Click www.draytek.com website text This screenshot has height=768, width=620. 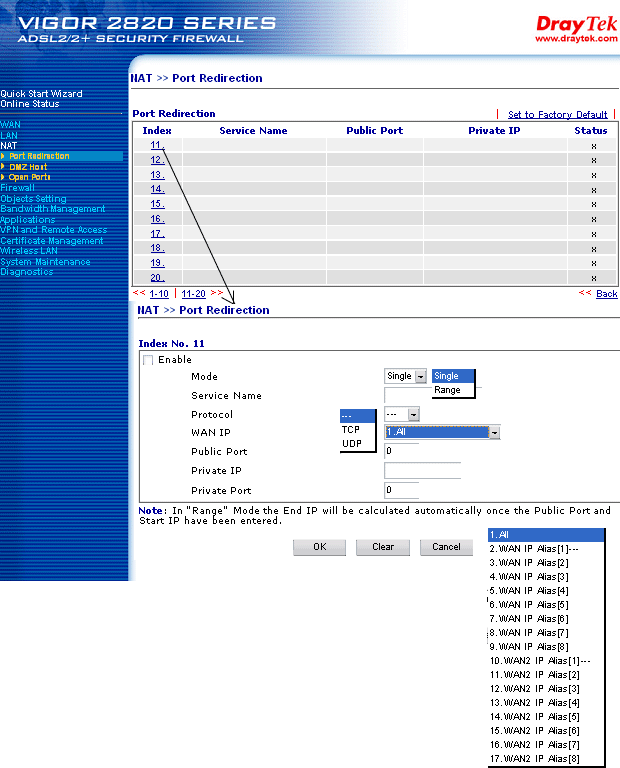pyautogui.click(x=576, y=39)
